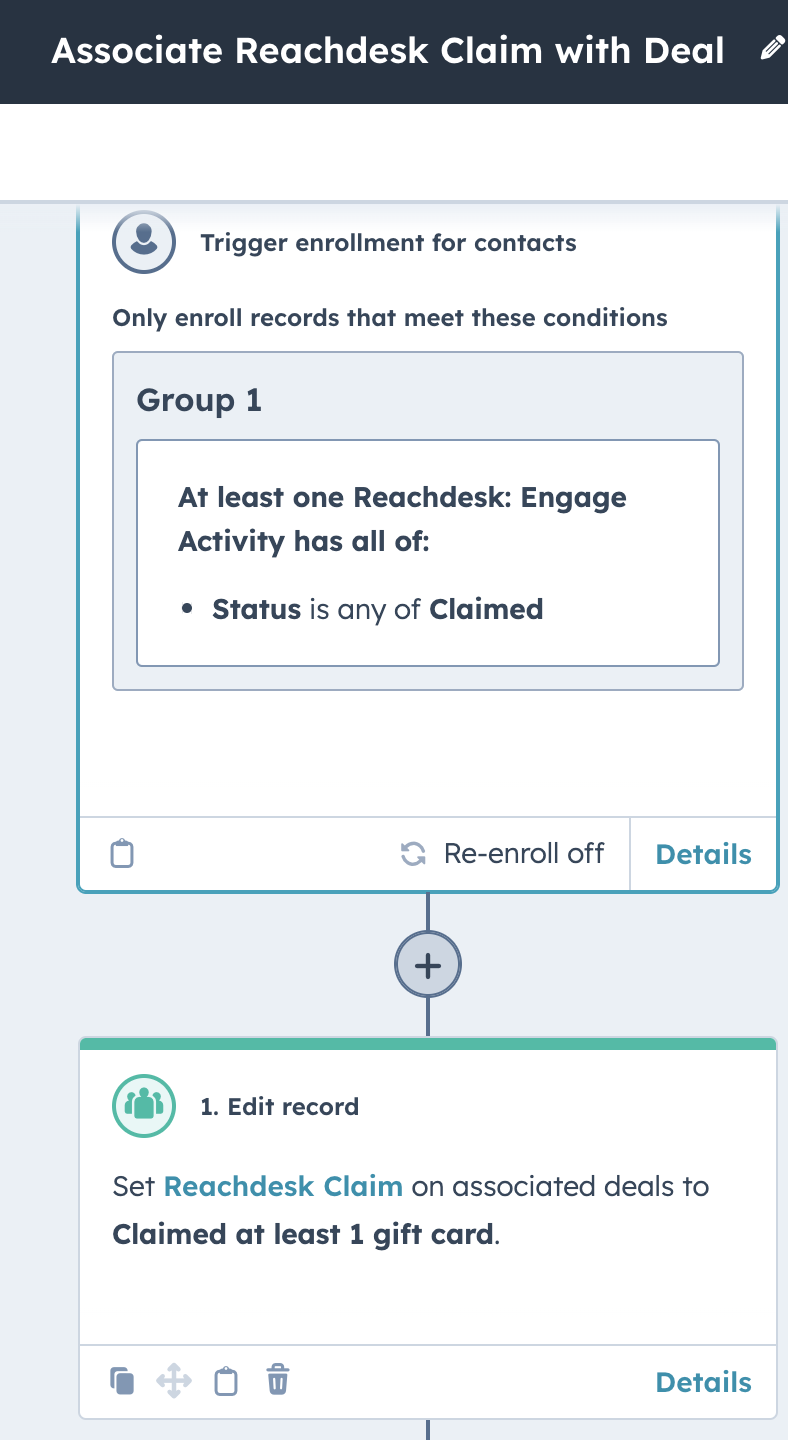Open Details for the enrollment trigger
This screenshot has height=1440, width=788.
703,854
